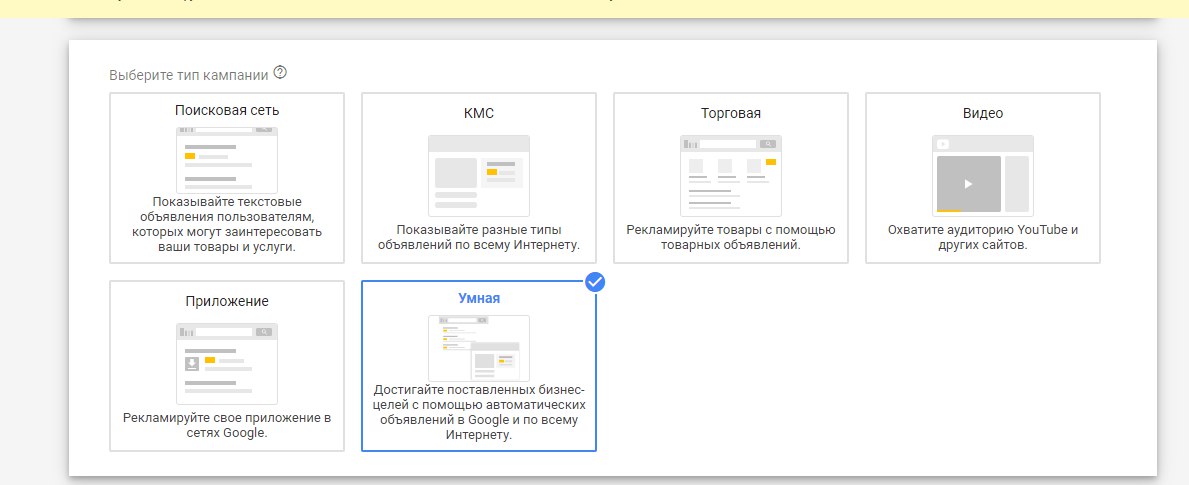
Task: Click text 'Показывайте текстовые объявления пользователям'
Action: 227,209
